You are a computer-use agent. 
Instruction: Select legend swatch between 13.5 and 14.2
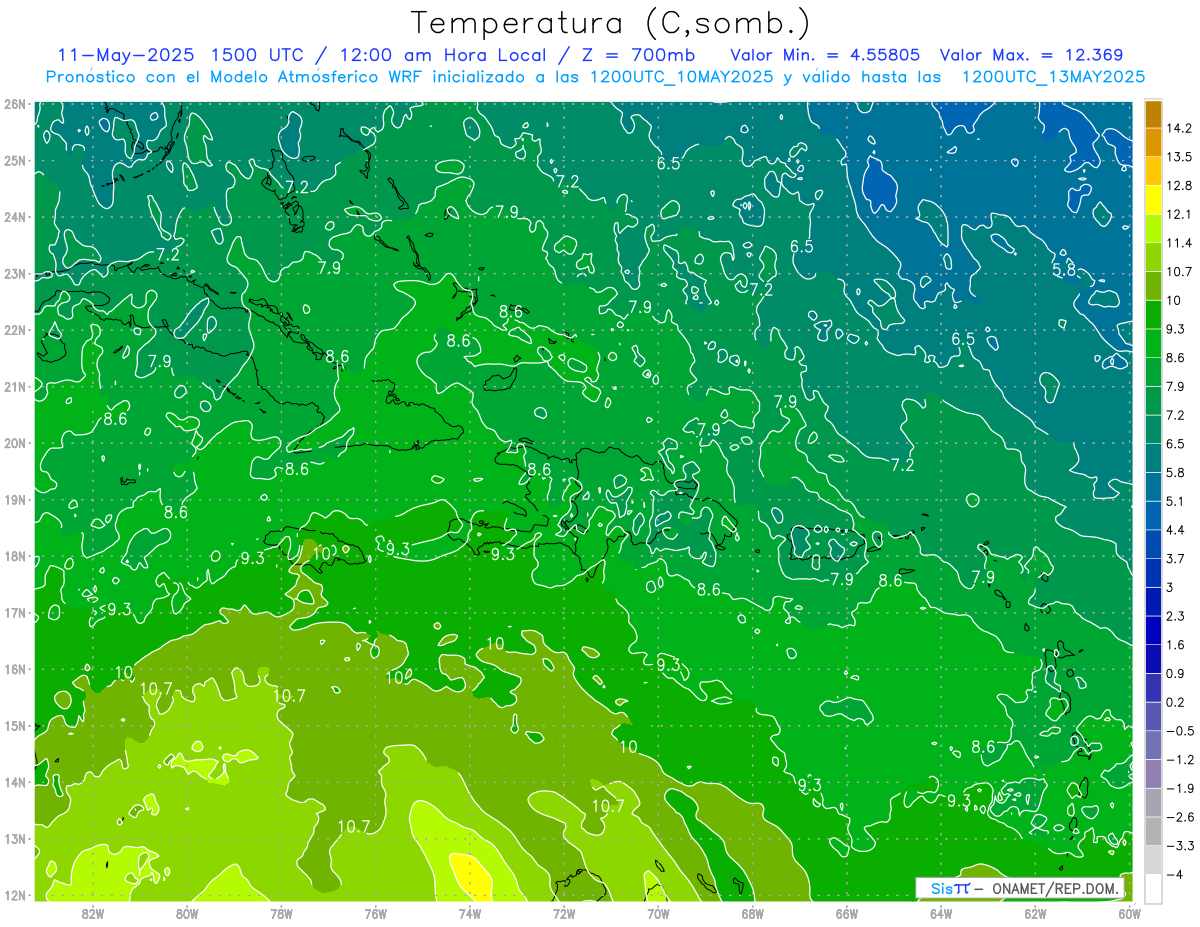[1153, 142]
